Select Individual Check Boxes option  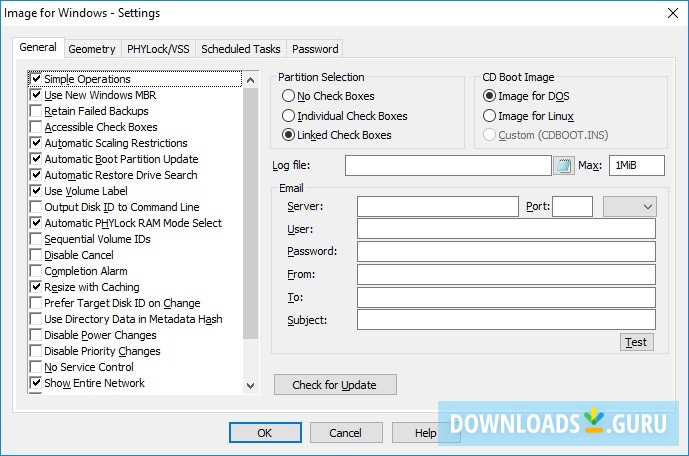tap(288, 116)
